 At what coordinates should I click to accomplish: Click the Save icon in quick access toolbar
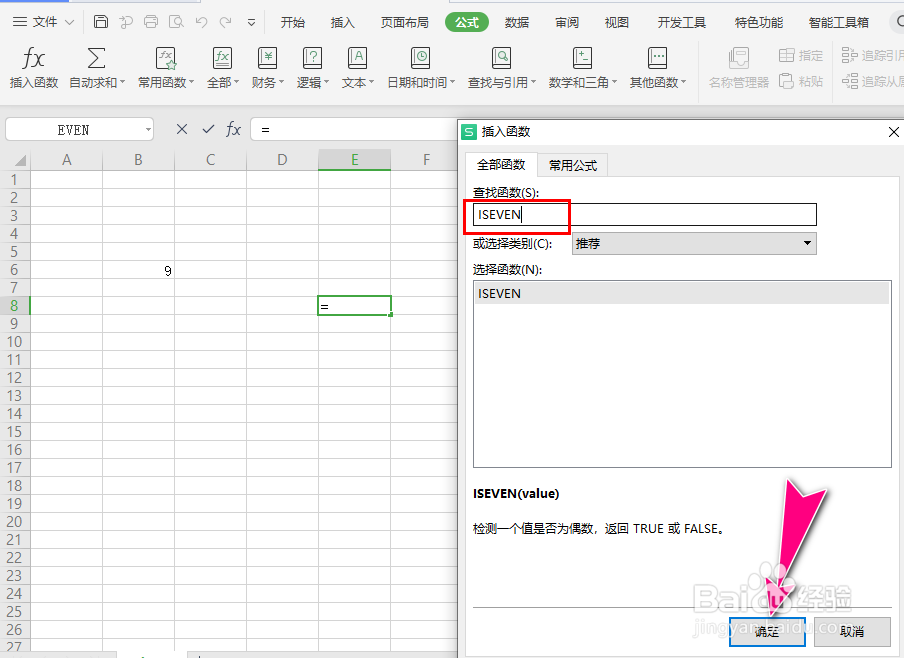pos(101,22)
